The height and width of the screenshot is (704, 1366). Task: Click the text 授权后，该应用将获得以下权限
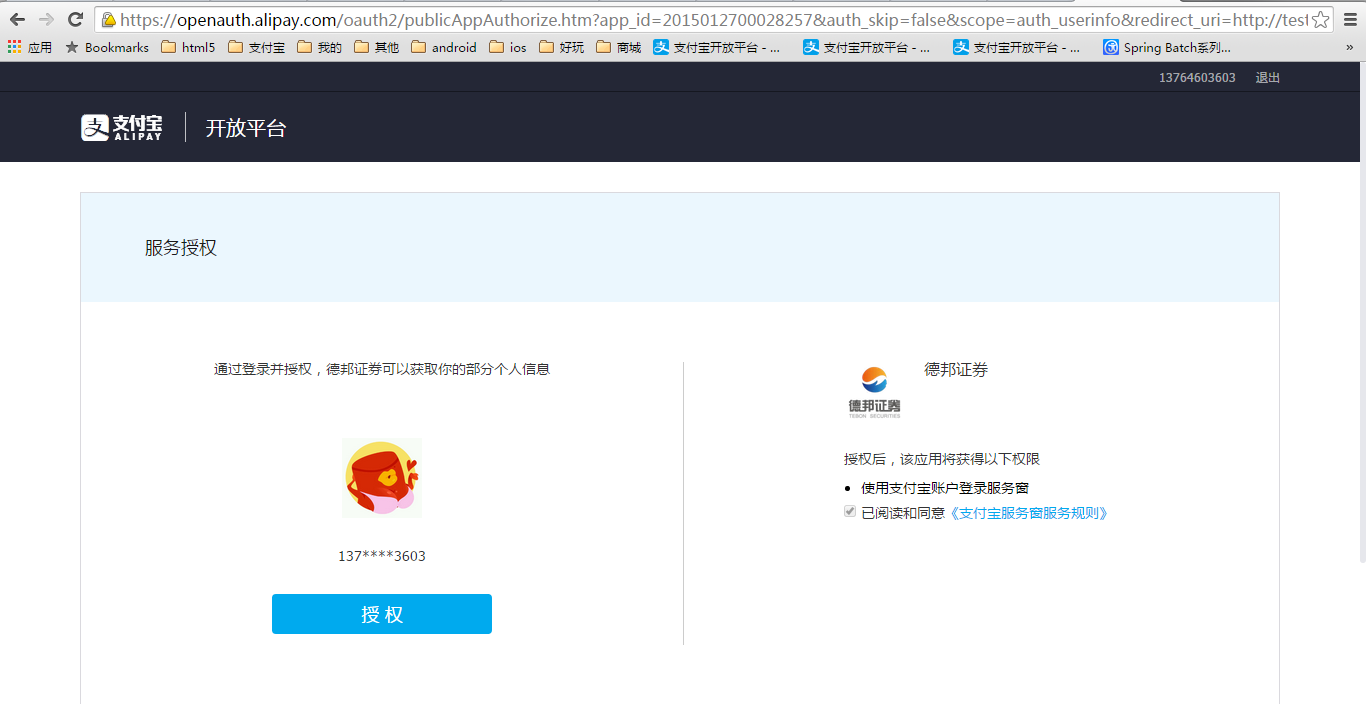point(942,459)
